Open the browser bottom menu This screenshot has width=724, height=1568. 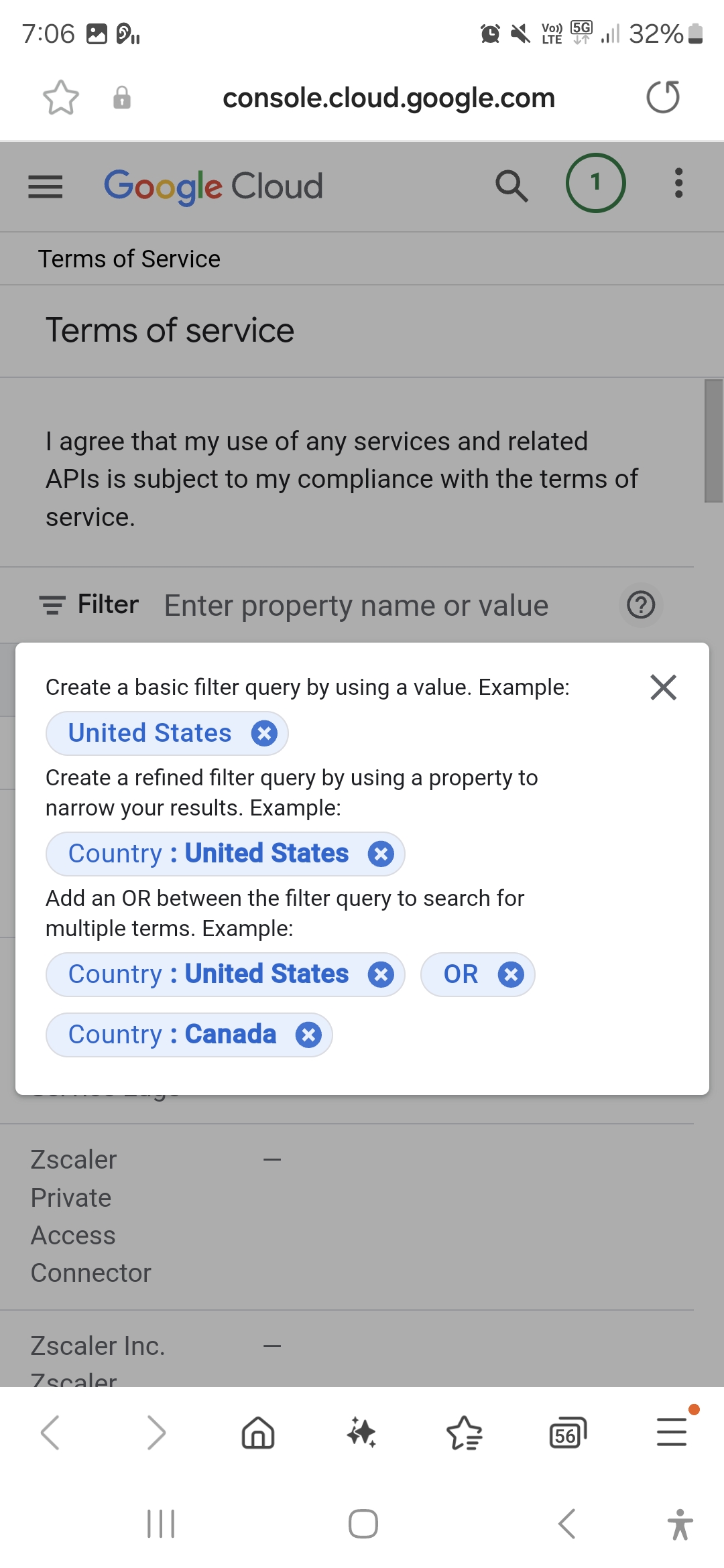pos(672,1432)
